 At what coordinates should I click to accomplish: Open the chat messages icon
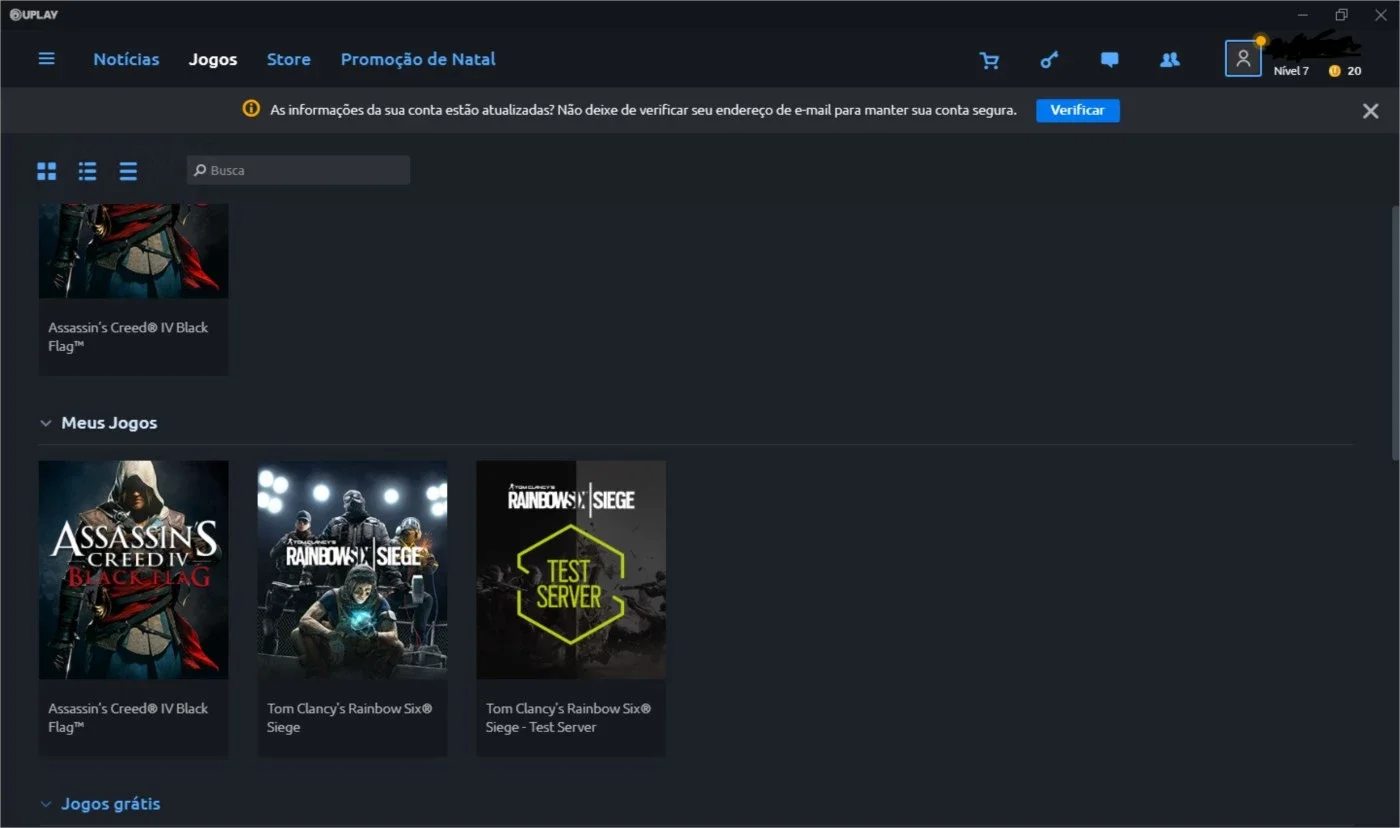coord(1109,60)
